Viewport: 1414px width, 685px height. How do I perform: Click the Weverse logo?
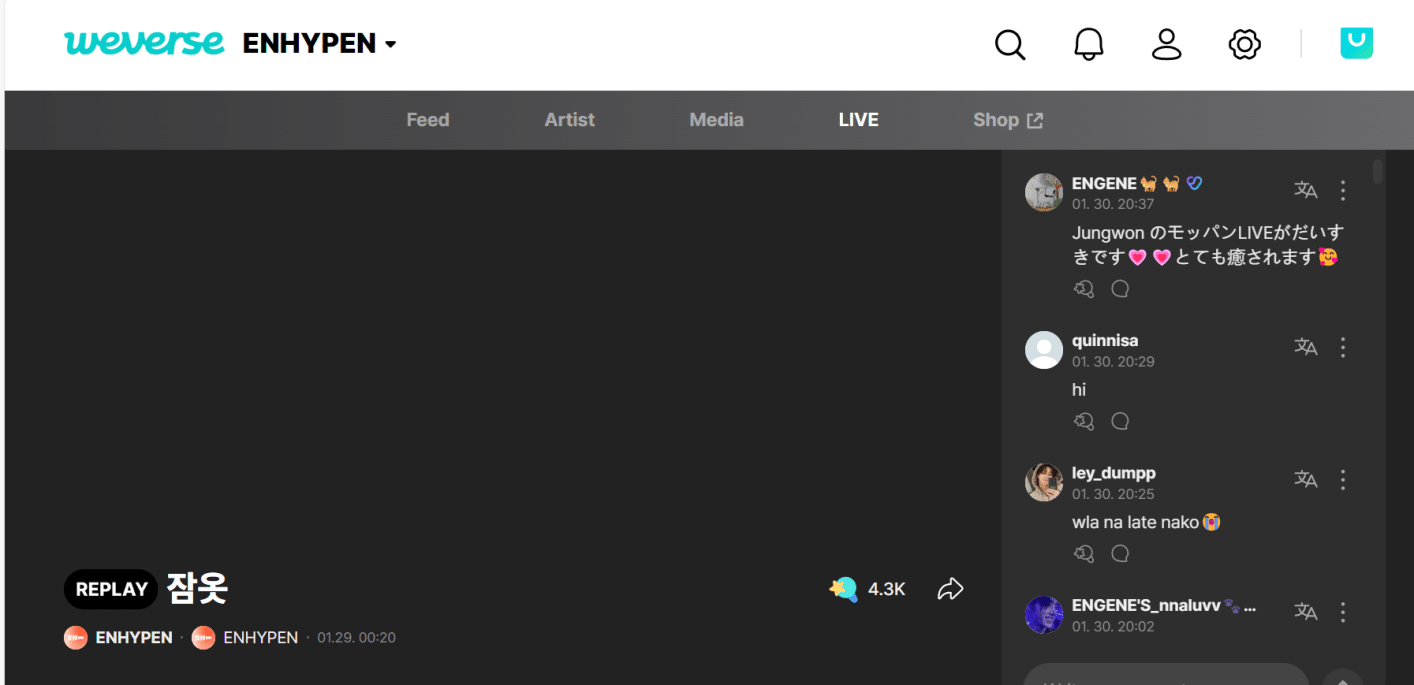pos(144,43)
